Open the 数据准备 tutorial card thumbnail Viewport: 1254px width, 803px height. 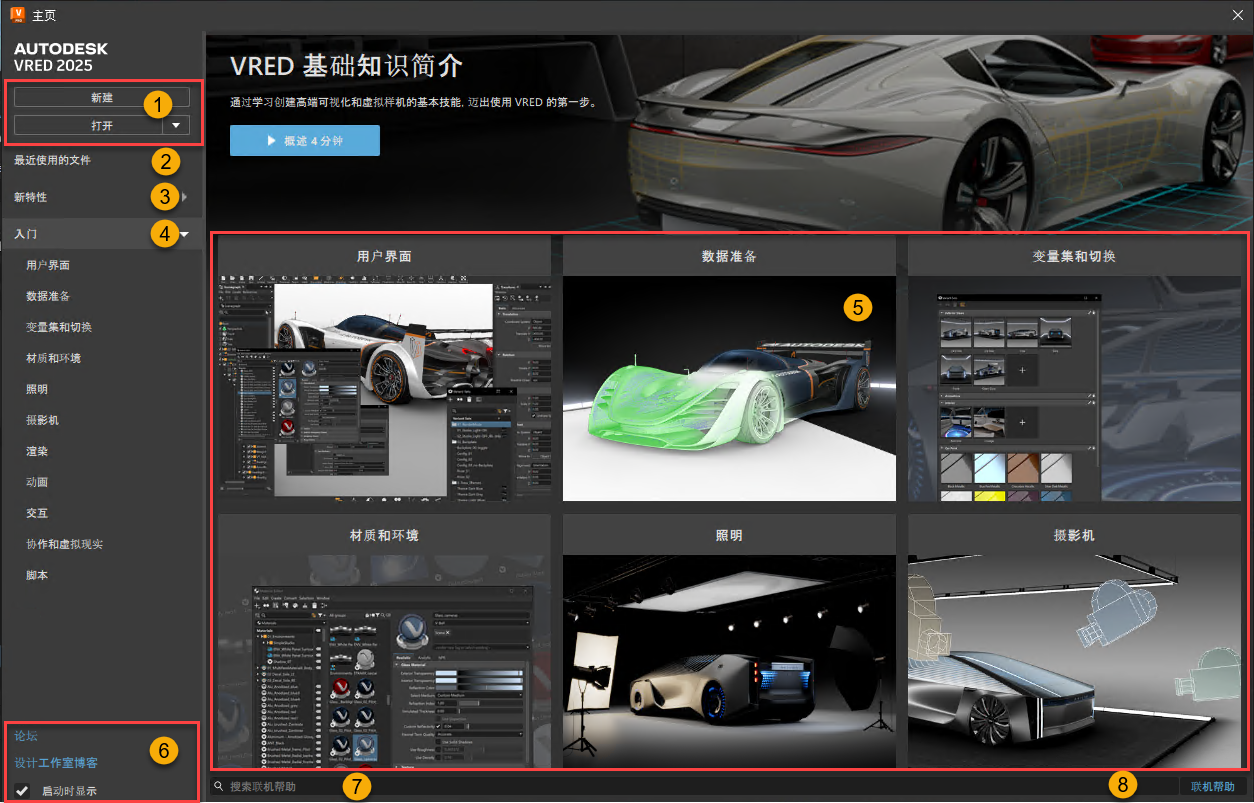coord(729,388)
